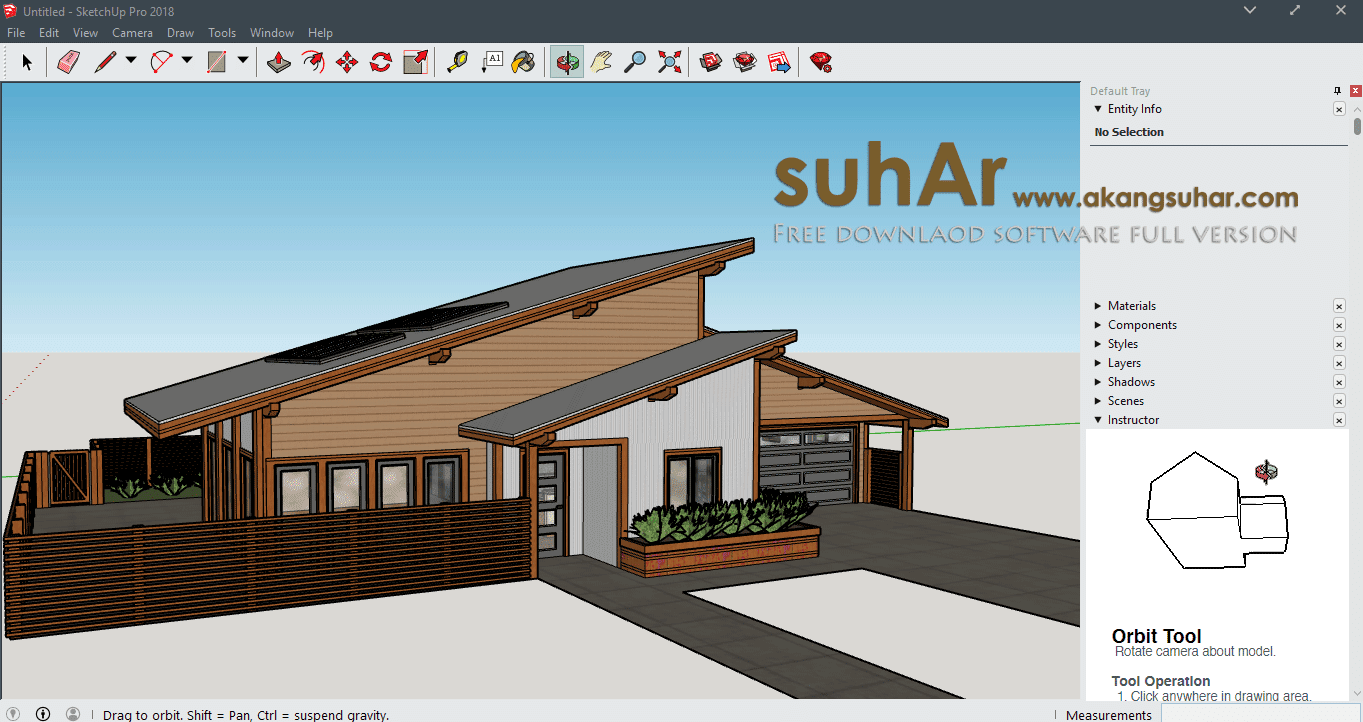The width and height of the screenshot is (1363, 722).
Task: Pin the Default Tray
Action: [x=1338, y=91]
